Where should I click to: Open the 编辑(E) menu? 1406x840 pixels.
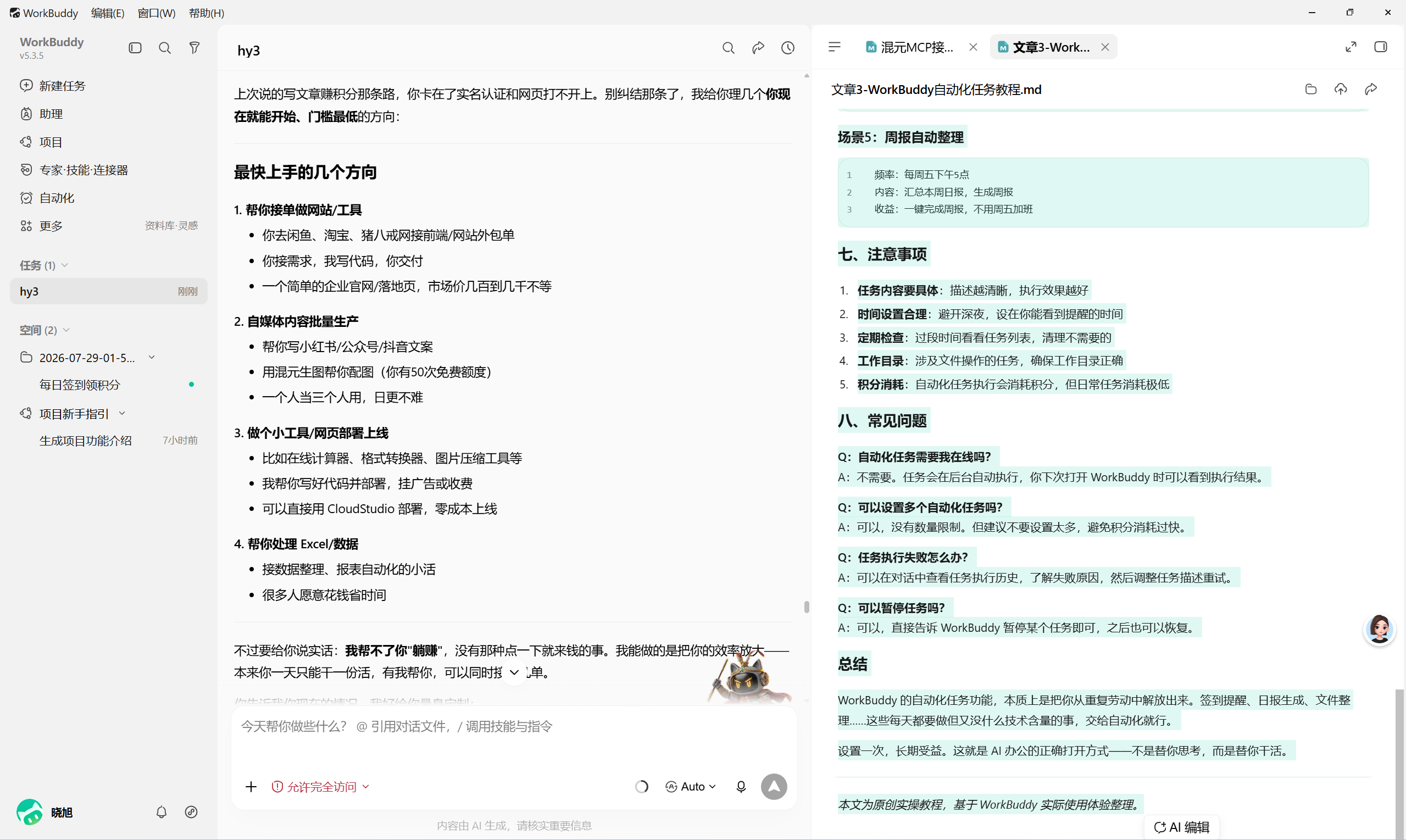click(108, 13)
